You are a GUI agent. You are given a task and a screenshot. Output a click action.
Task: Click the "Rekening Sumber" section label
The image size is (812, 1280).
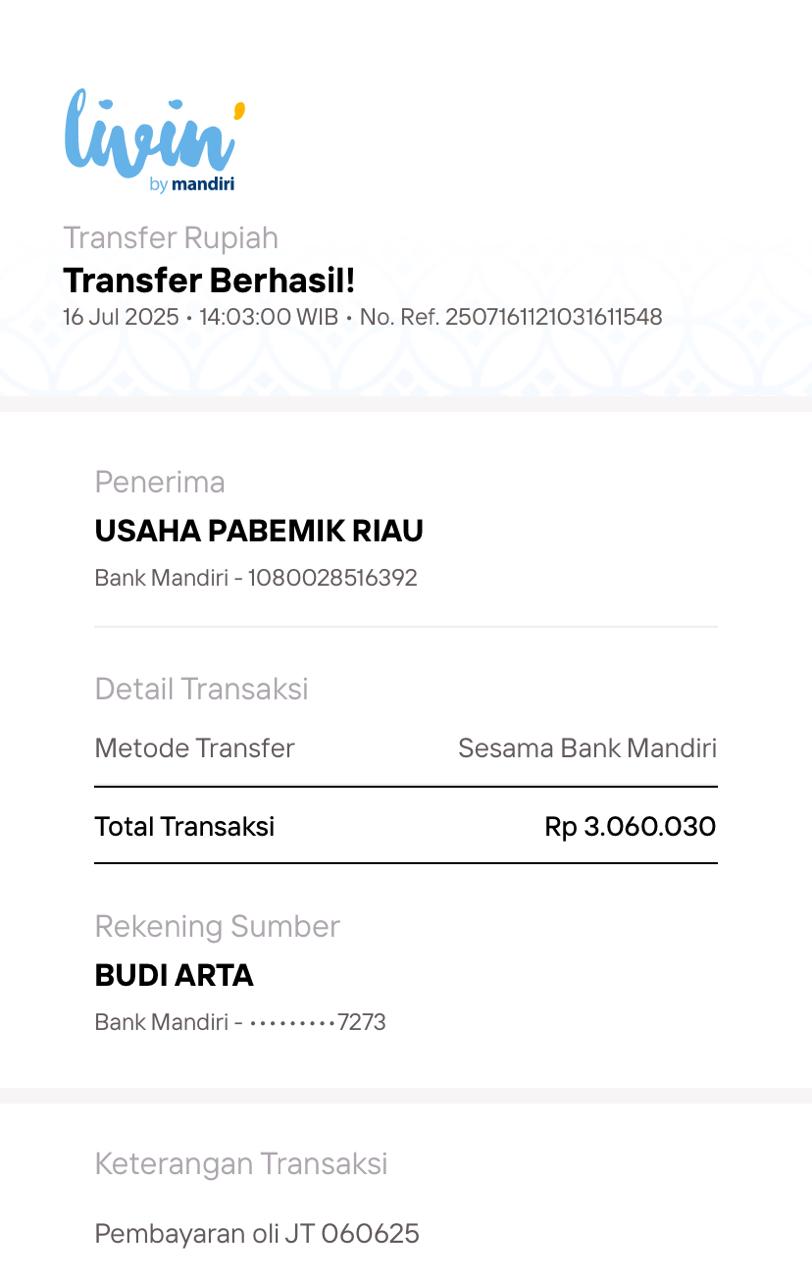tap(217, 926)
